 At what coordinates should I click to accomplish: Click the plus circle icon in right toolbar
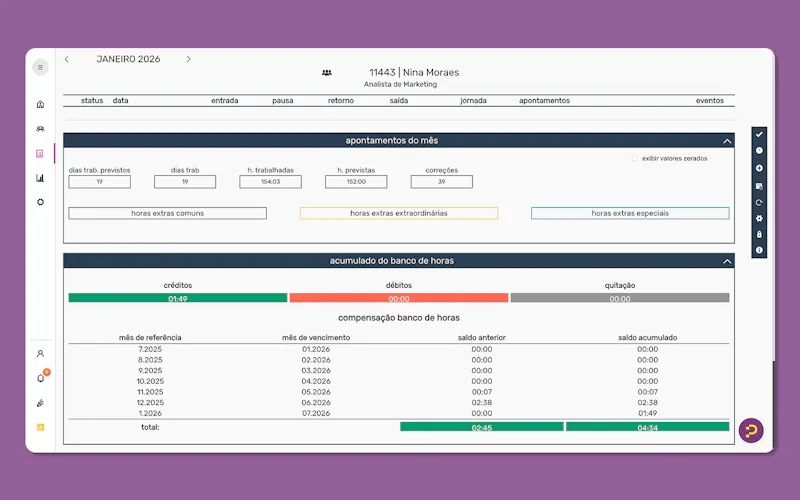[x=759, y=168]
